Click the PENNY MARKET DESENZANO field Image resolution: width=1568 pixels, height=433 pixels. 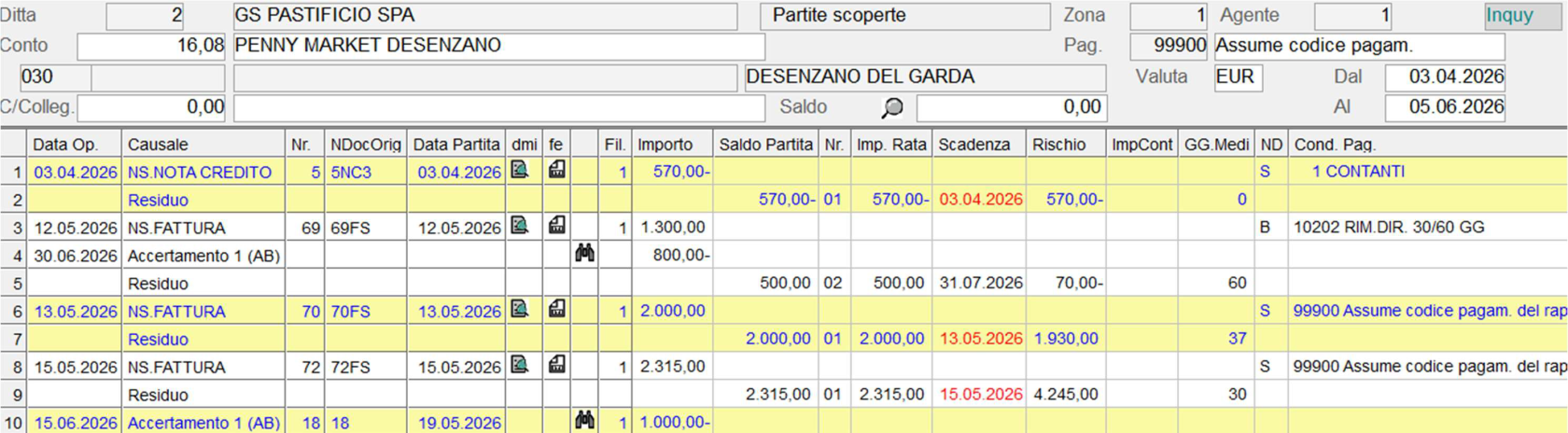coord(498,46)
